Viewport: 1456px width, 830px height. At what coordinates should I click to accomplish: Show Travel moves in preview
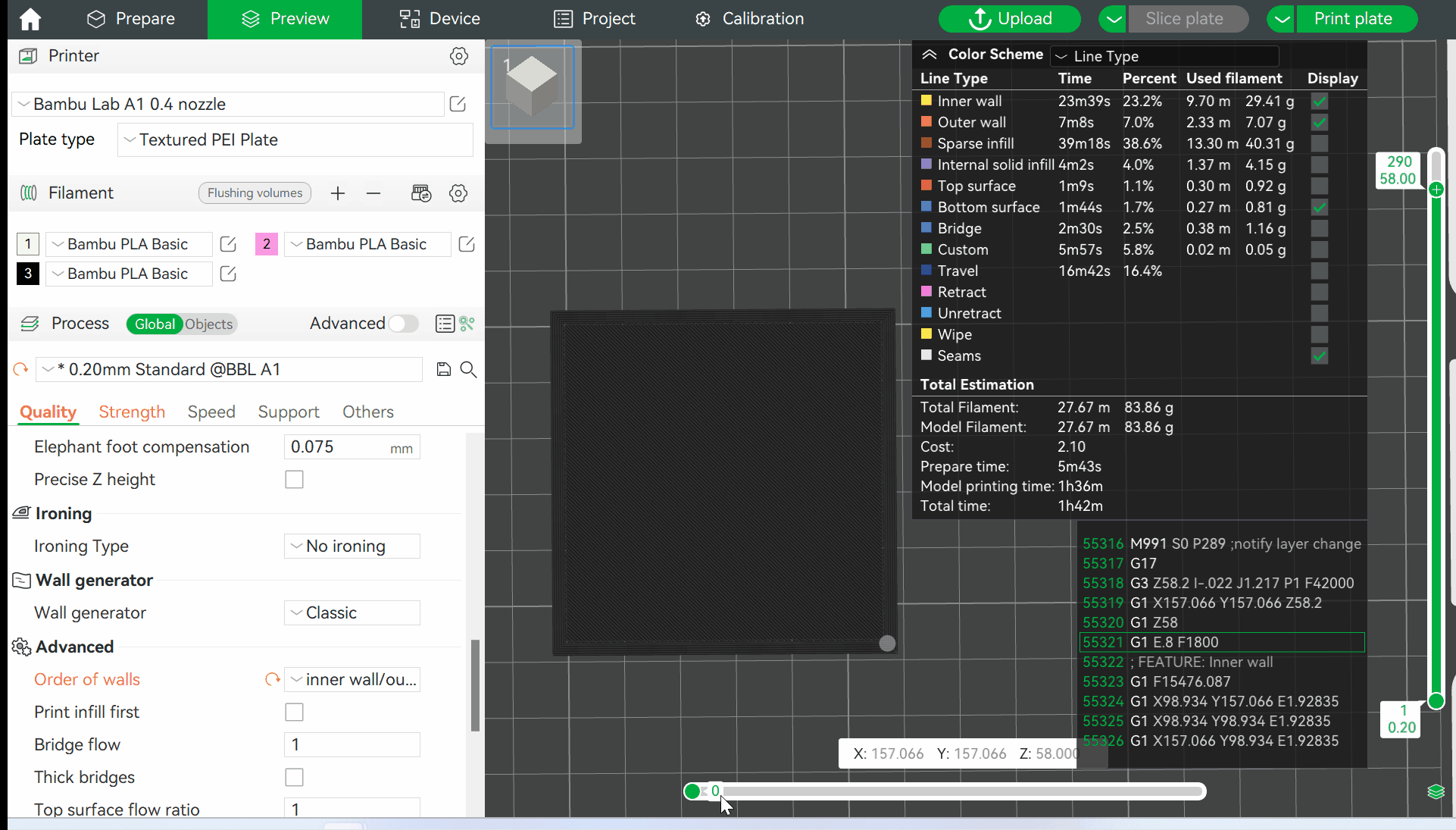1320,271
